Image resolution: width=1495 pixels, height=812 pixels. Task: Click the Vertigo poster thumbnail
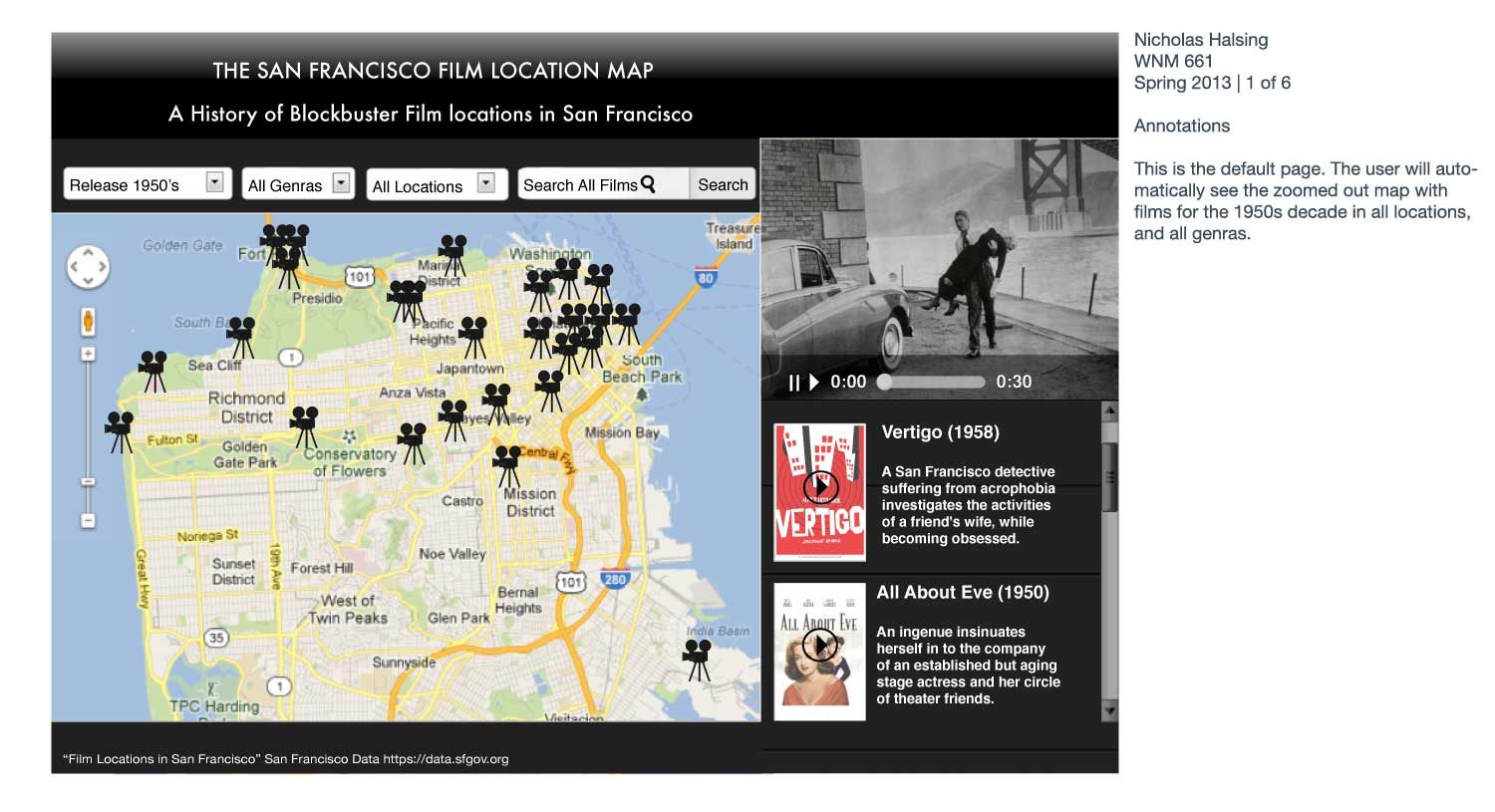[x=819, y=492]
